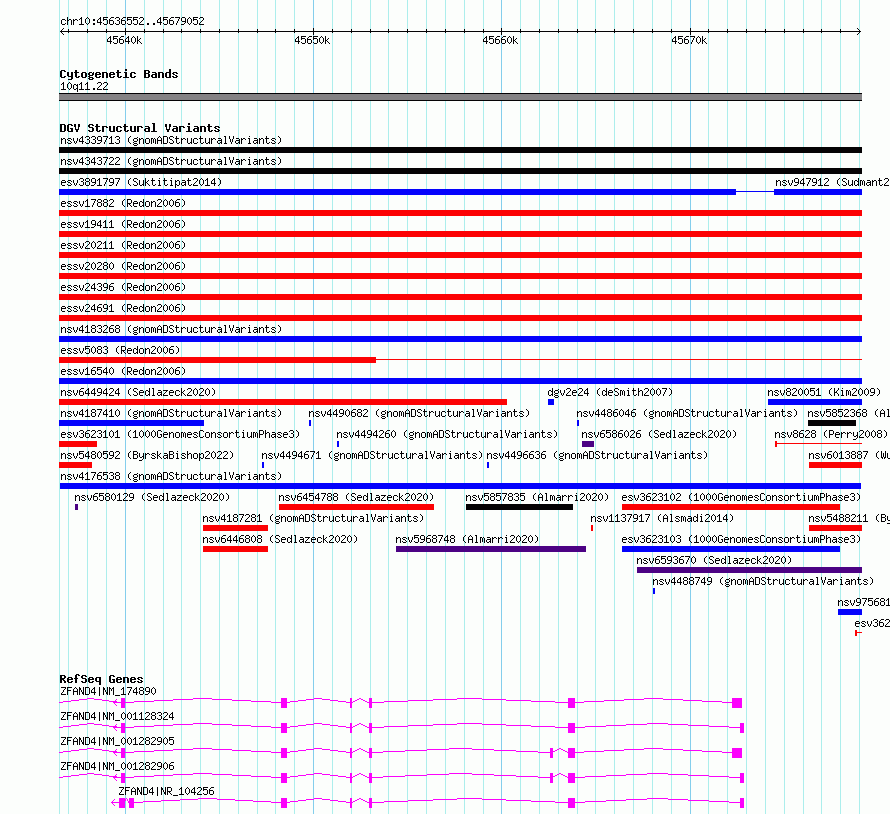Open the nsv6580129 Sedlazeck2020 label
Screen dimensions: 890x814
(152, 497)
